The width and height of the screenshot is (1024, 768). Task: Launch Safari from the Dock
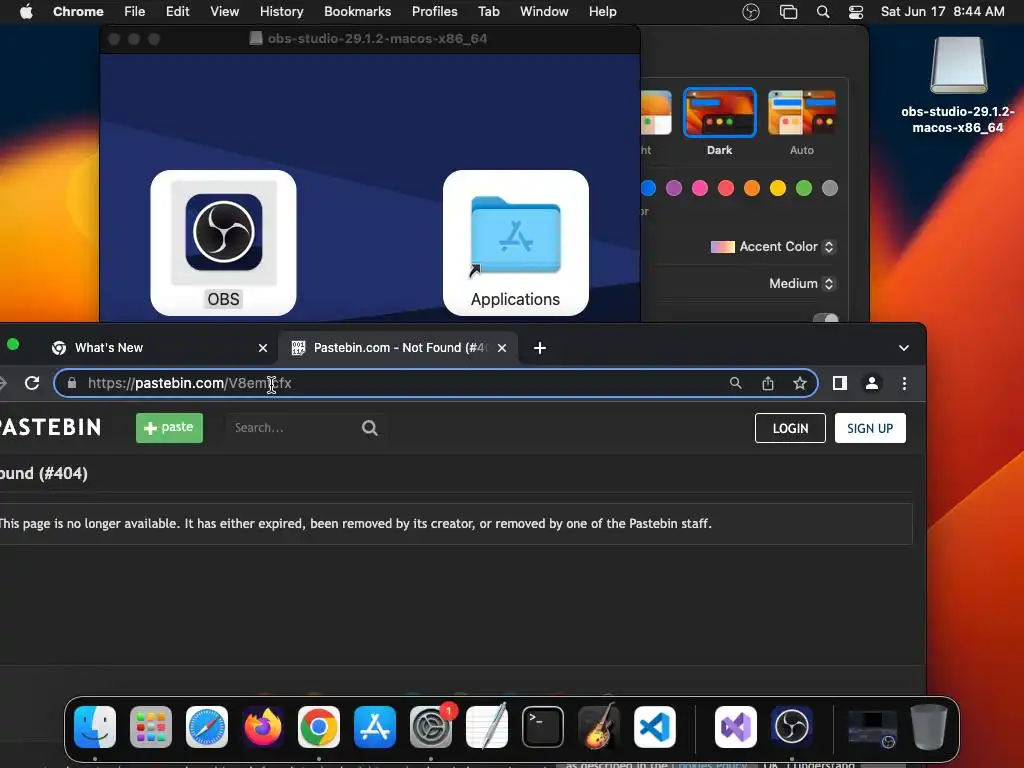[207, 727]
